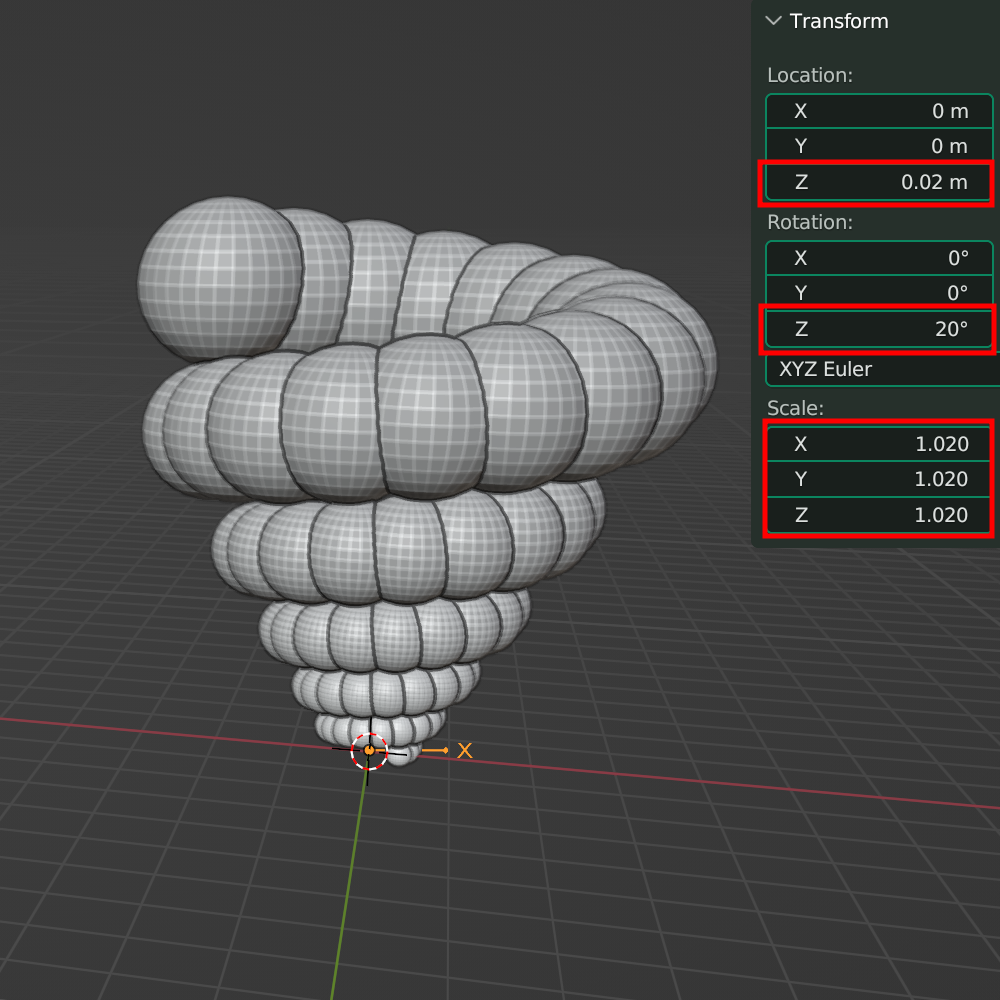Click the Scale X 1.020 field
The width and height of the screenshot is (1000, 1000).
pyautogui.click(x=879, y=444)
